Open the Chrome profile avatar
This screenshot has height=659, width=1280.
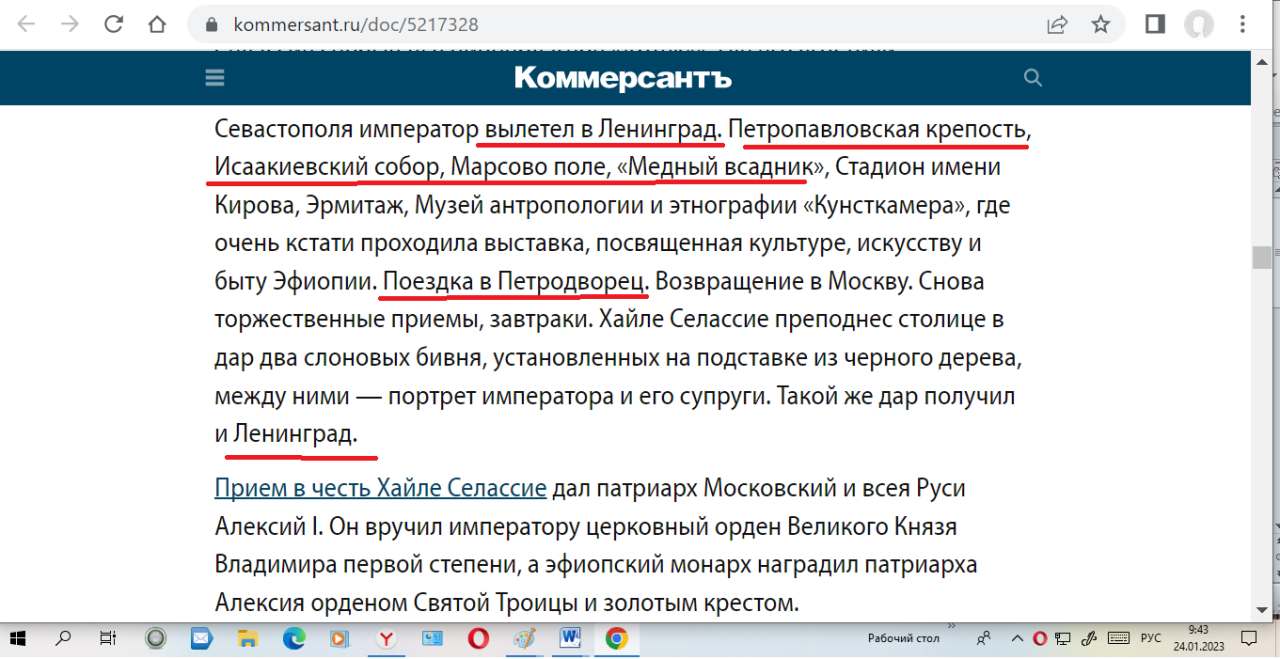(x=1199, y=24)
